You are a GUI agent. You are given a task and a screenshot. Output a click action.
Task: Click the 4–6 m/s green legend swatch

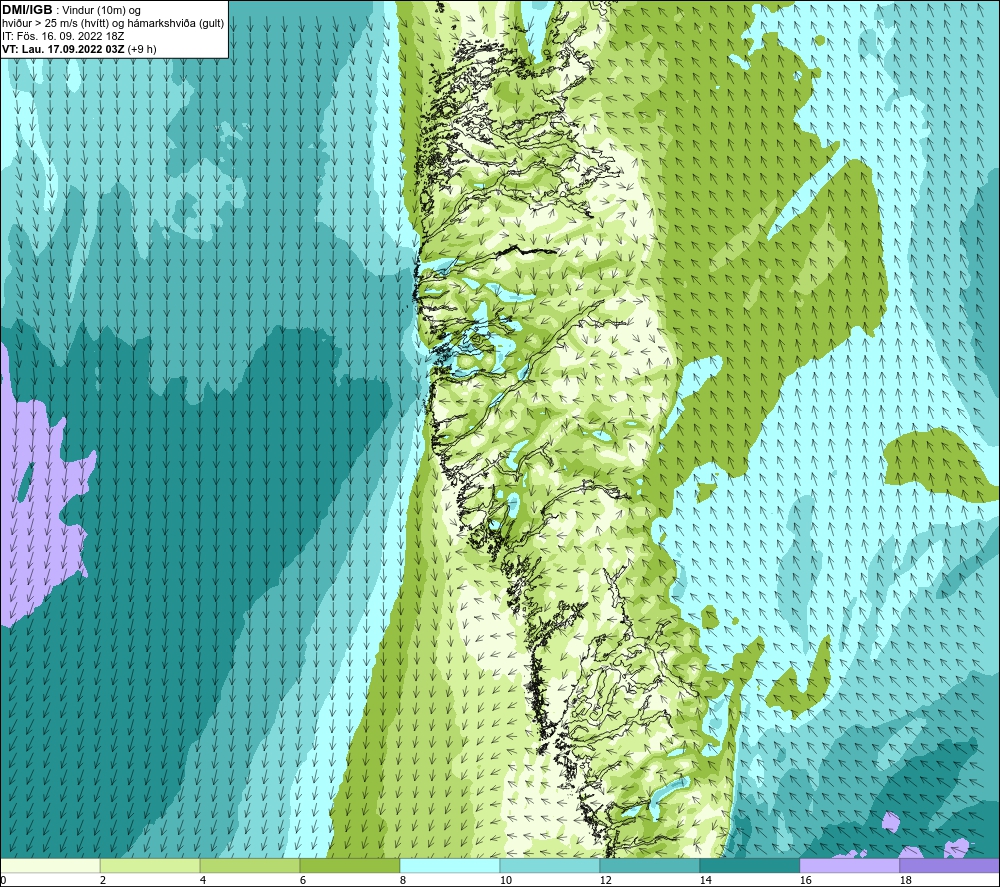point(250,866)
